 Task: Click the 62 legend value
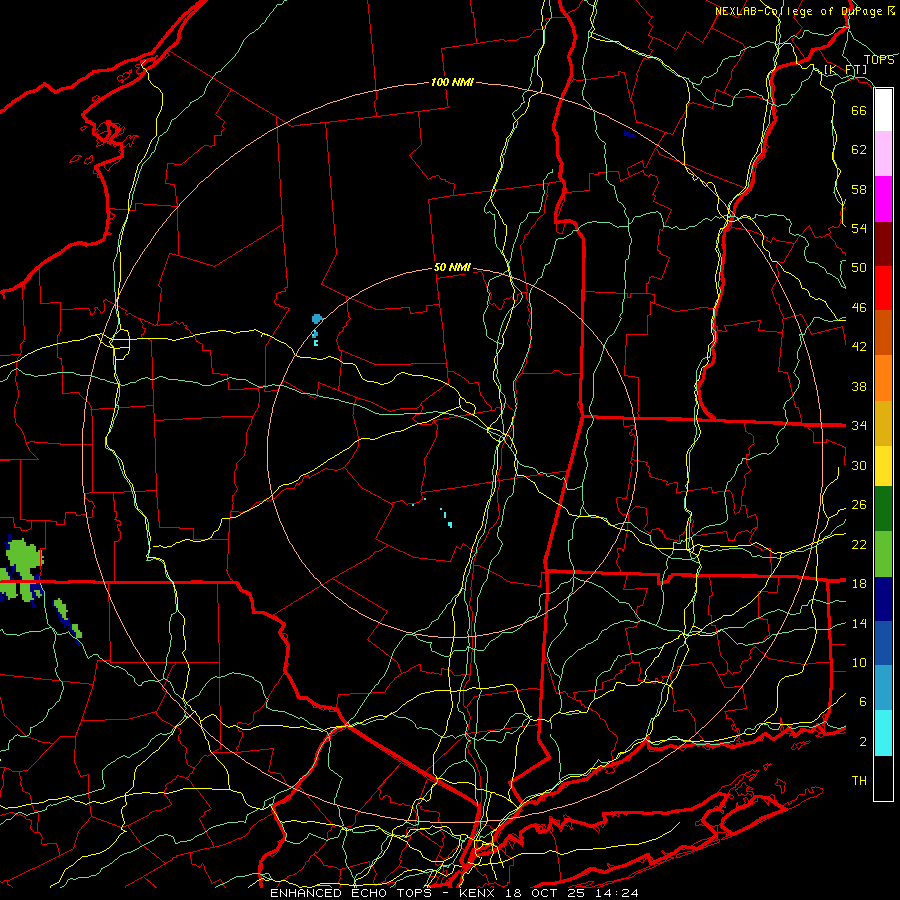tap(859, 150)
